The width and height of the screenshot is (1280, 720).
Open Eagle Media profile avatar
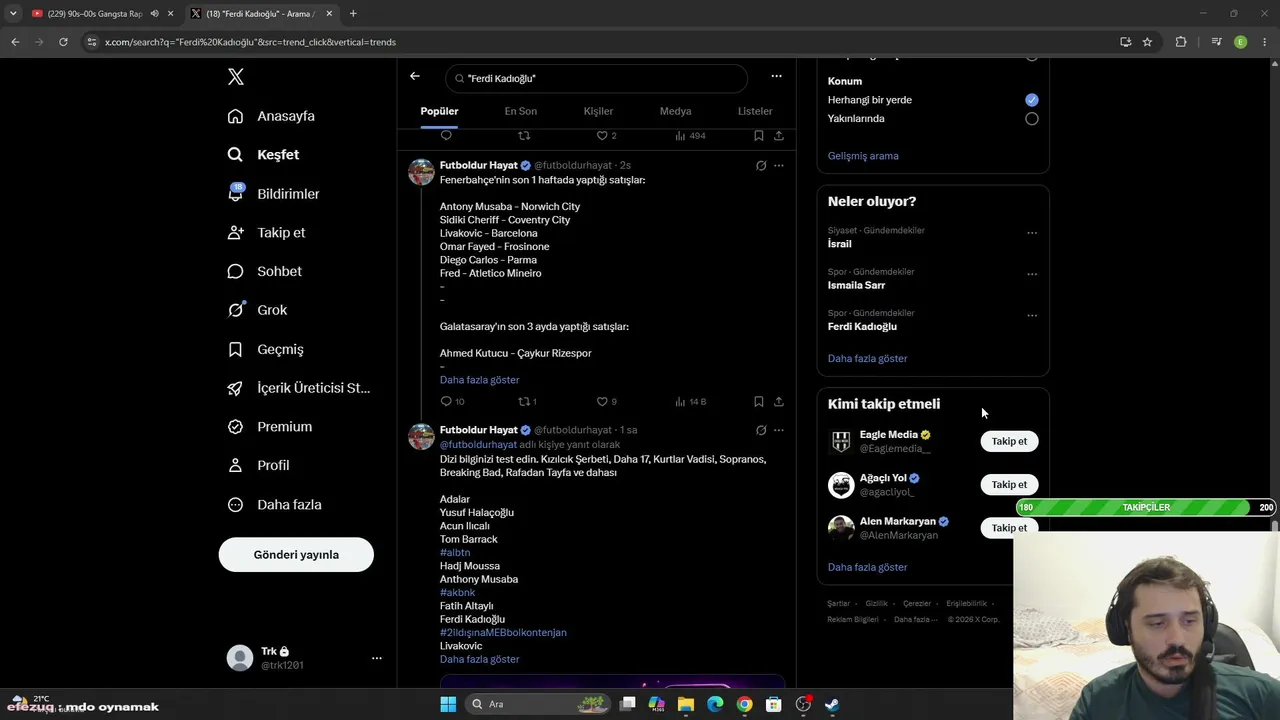[841, 441]
